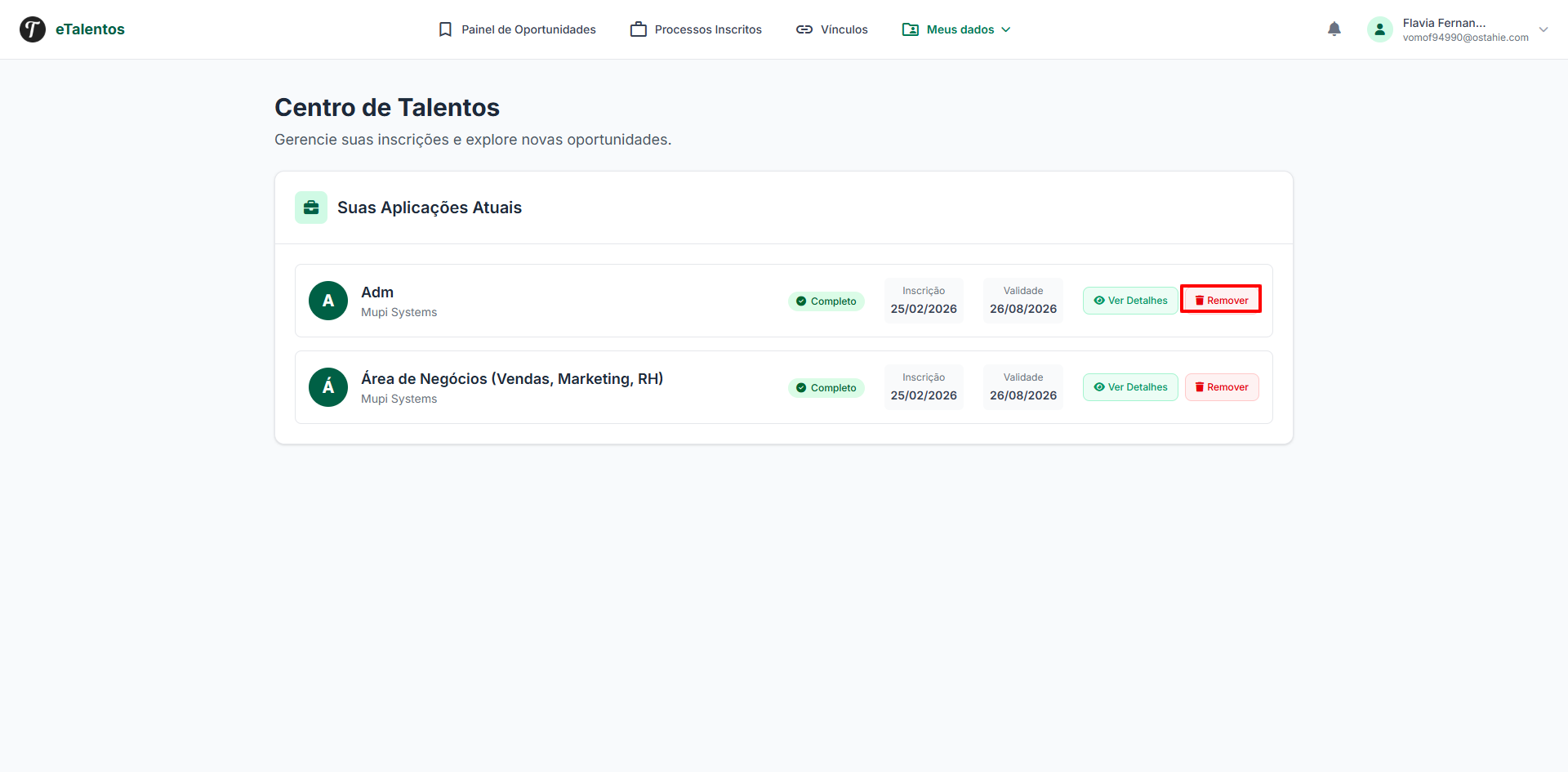Remove the Área de Negócios application
The image size is (1568, 772).
pos(1221,386)
